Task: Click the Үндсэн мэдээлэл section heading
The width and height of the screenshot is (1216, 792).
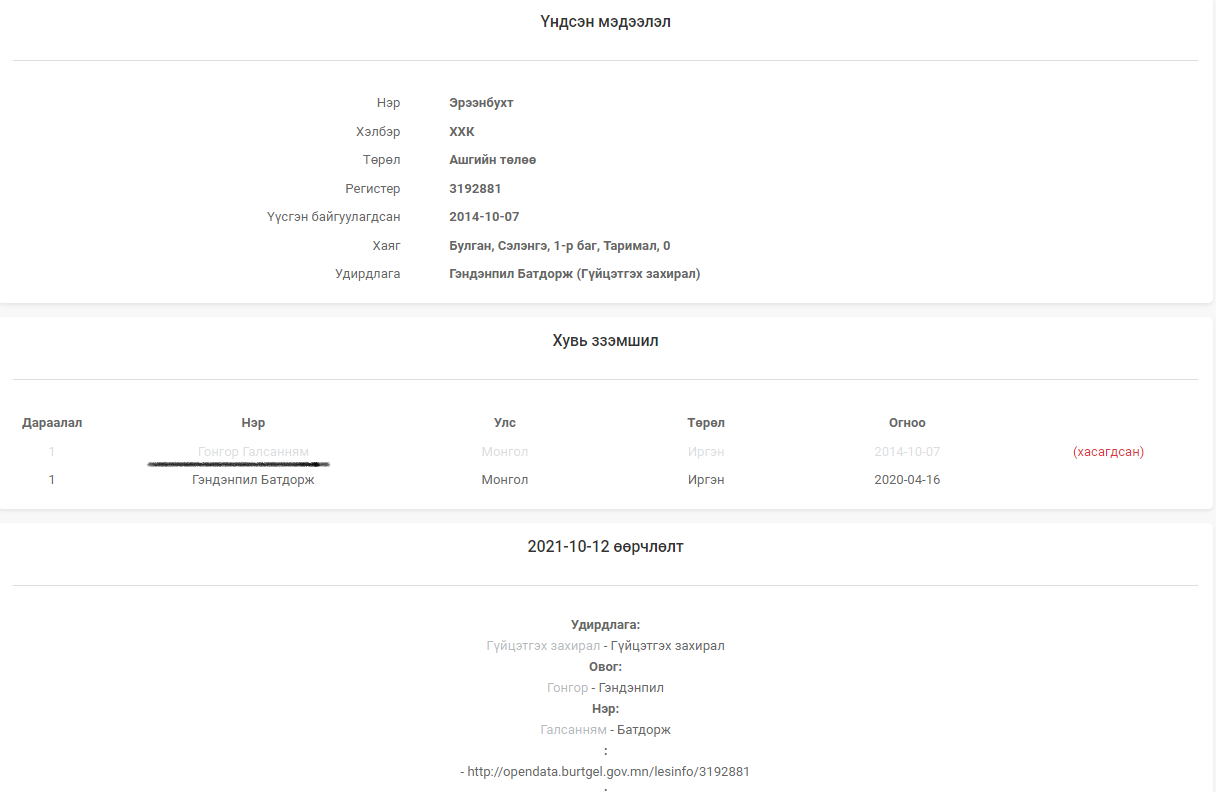Action: tap(605, 22)
